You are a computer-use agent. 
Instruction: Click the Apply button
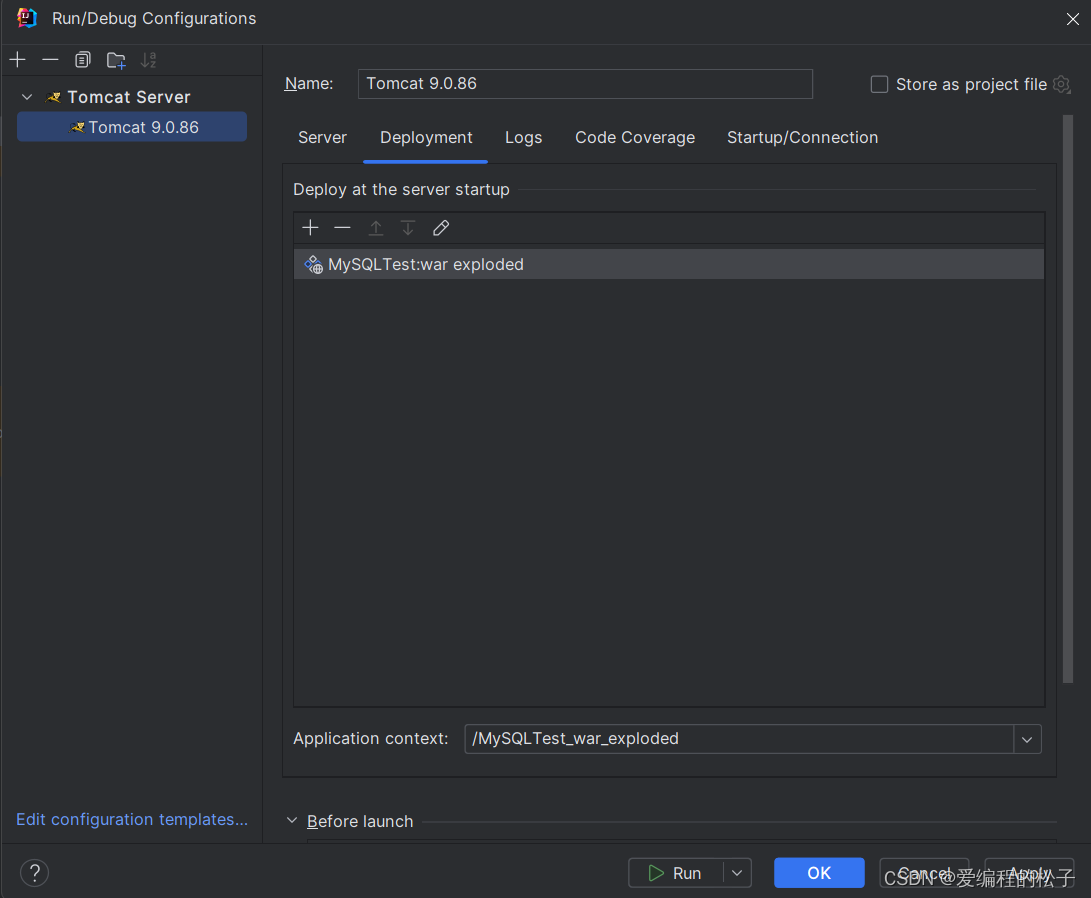[1029, 873]
